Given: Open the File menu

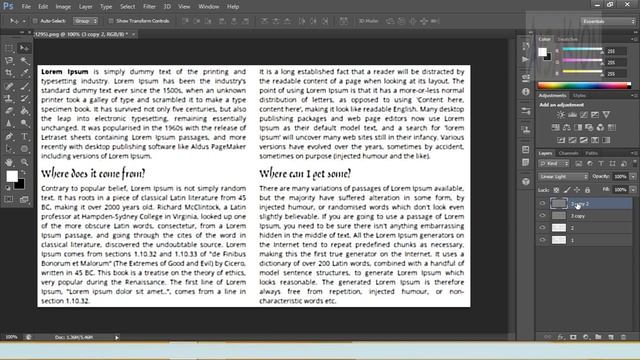Looking at the screenshot, I should click(26, 7).
